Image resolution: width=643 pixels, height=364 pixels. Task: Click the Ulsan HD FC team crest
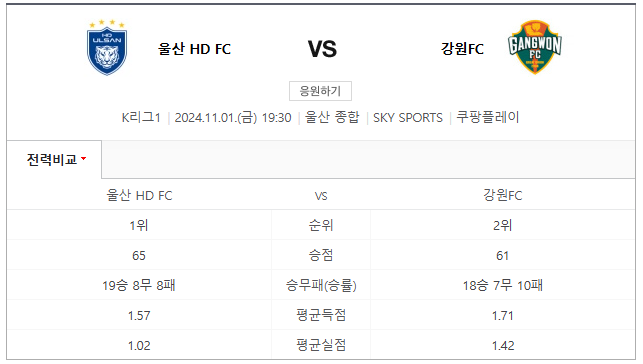point(107,48)
